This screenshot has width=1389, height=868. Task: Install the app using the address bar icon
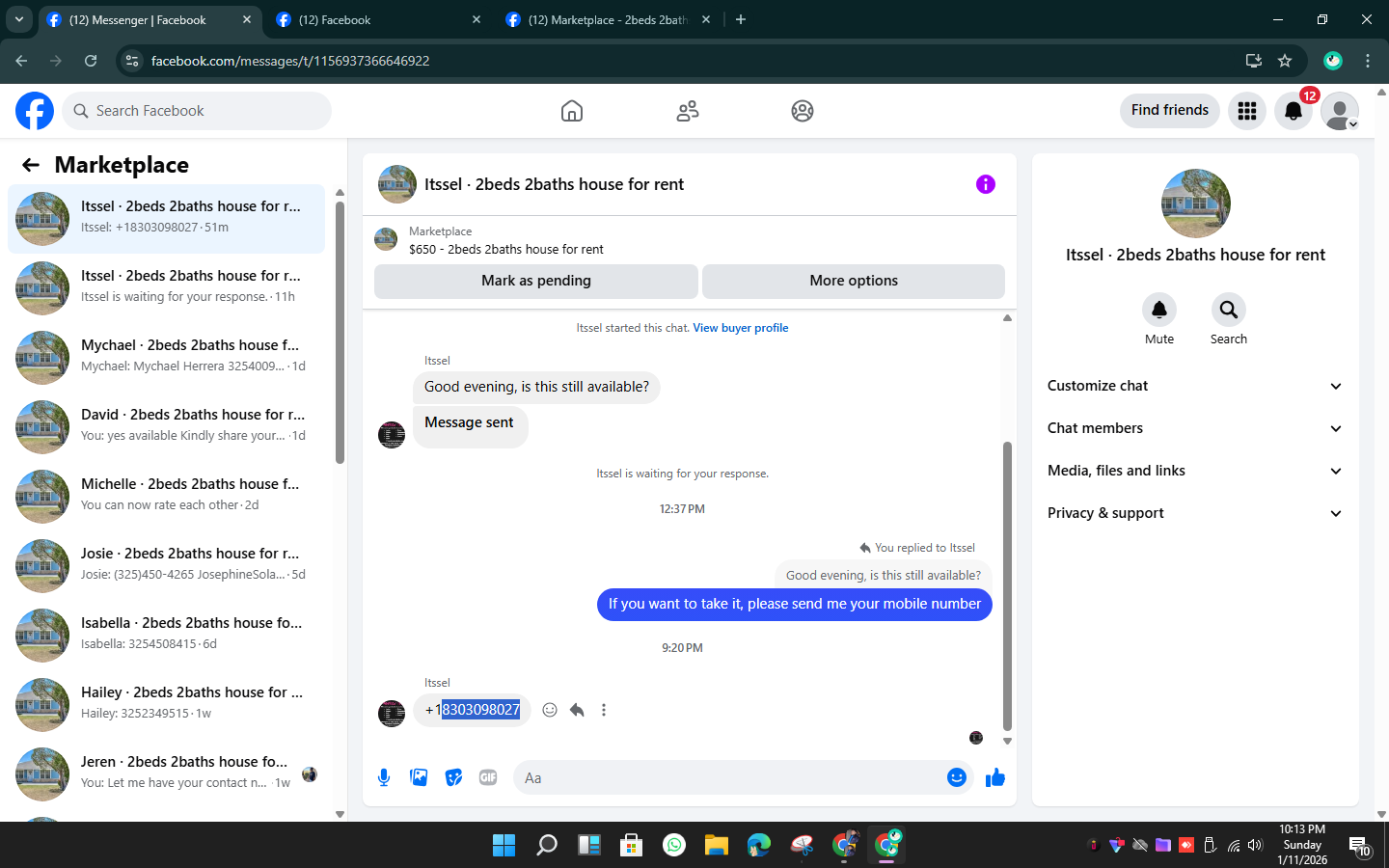(x=1254, y=61)
